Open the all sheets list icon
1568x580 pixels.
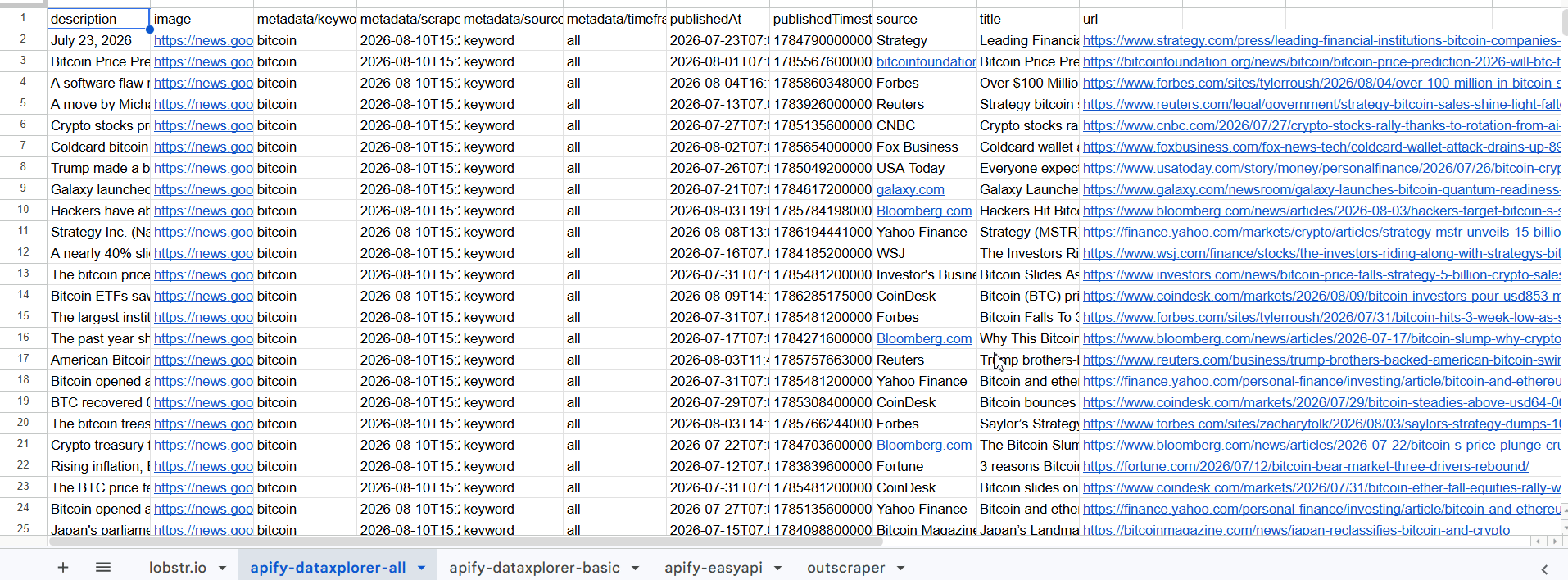[x=103, y=568]
